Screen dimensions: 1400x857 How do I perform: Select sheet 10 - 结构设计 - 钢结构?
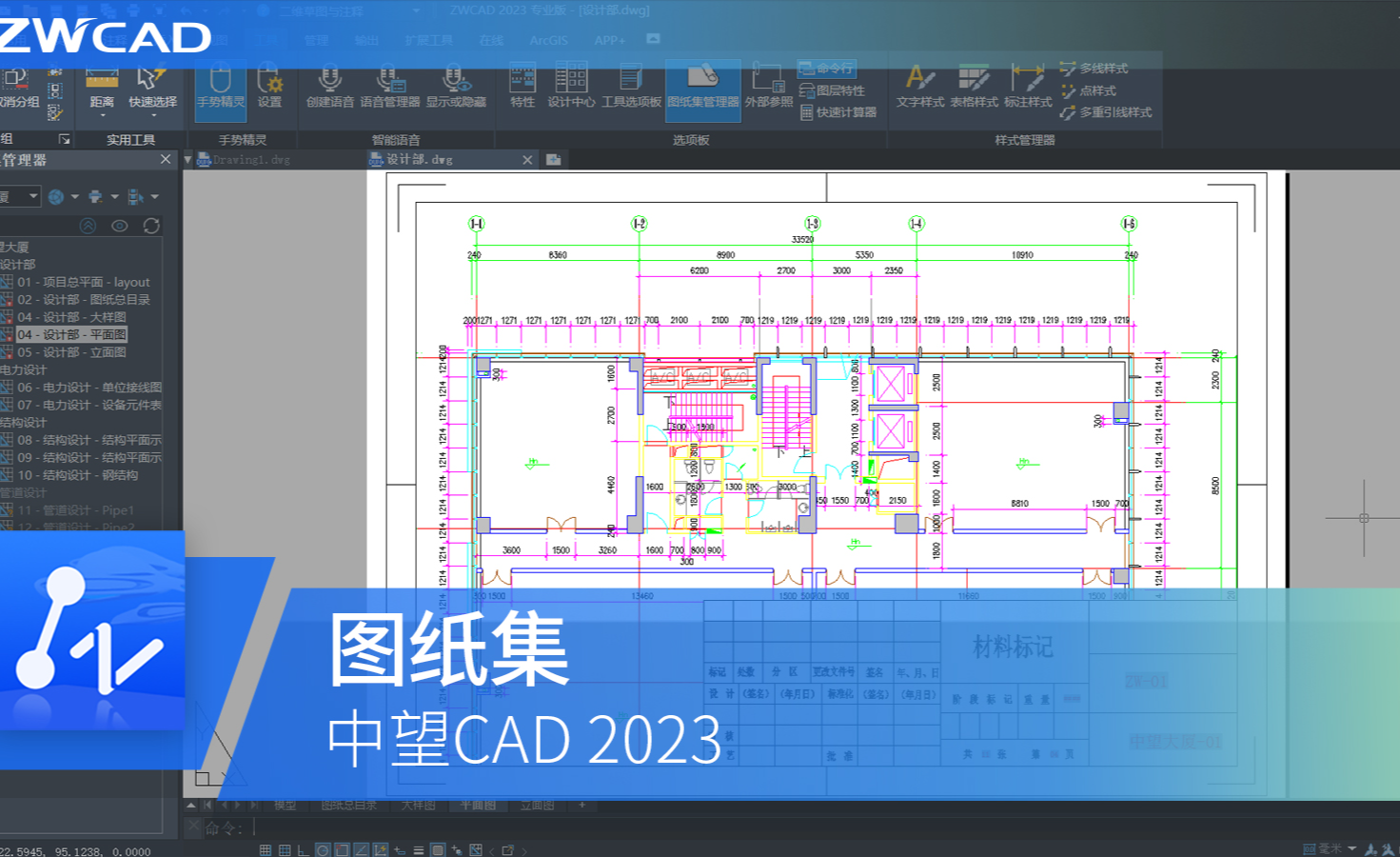(x=77, y=475)
